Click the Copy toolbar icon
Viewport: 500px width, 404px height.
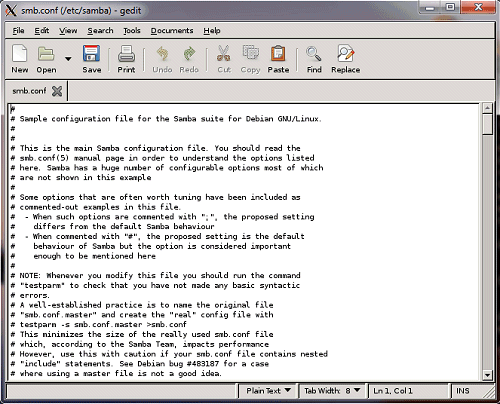pos(251,53)
